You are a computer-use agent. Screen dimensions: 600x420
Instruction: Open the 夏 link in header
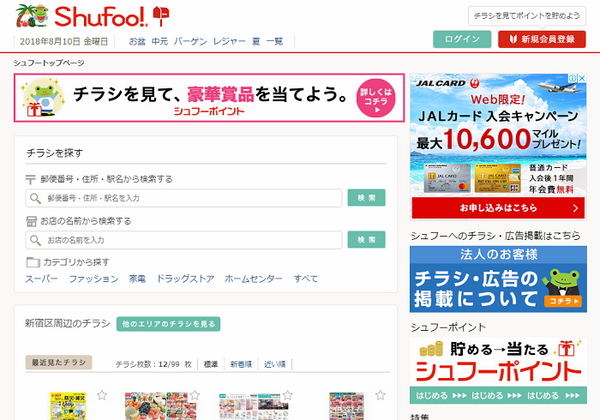[256, 41]
